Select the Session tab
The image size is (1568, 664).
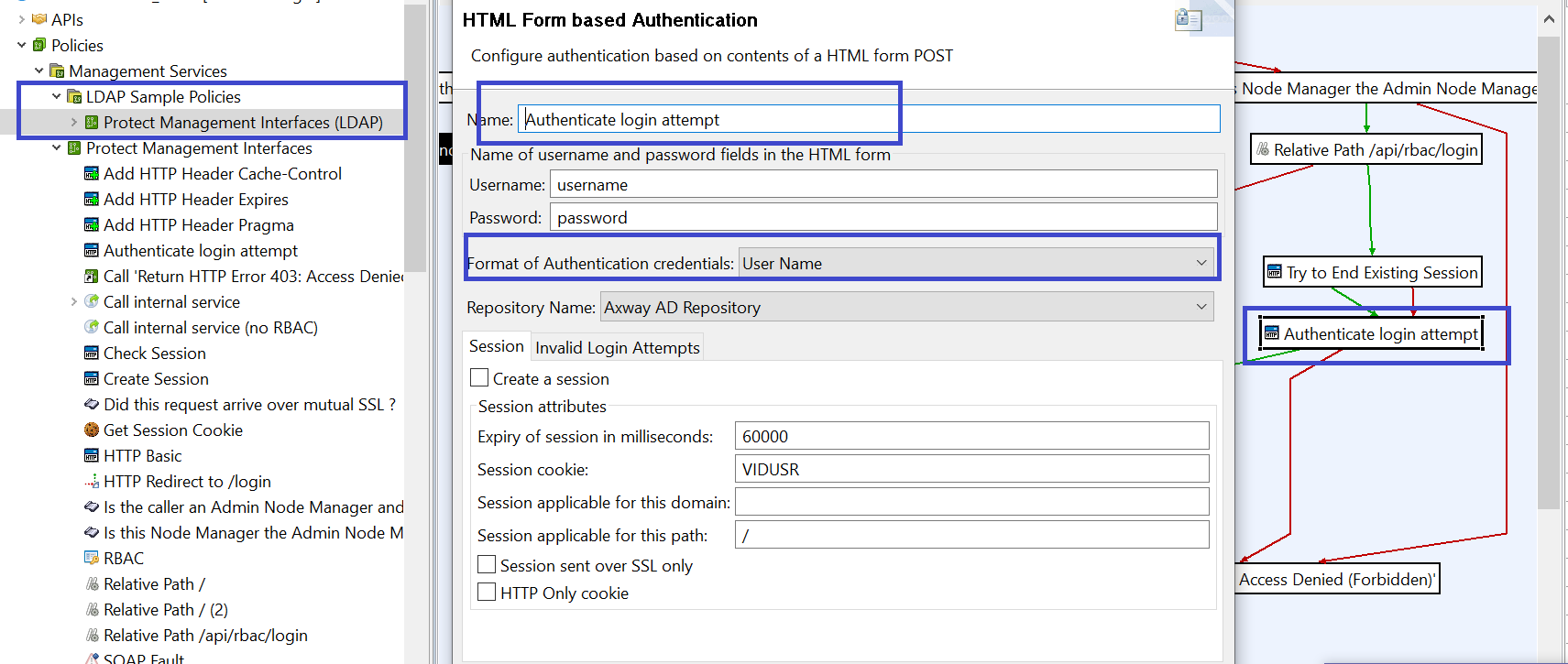tap(496, 346)
